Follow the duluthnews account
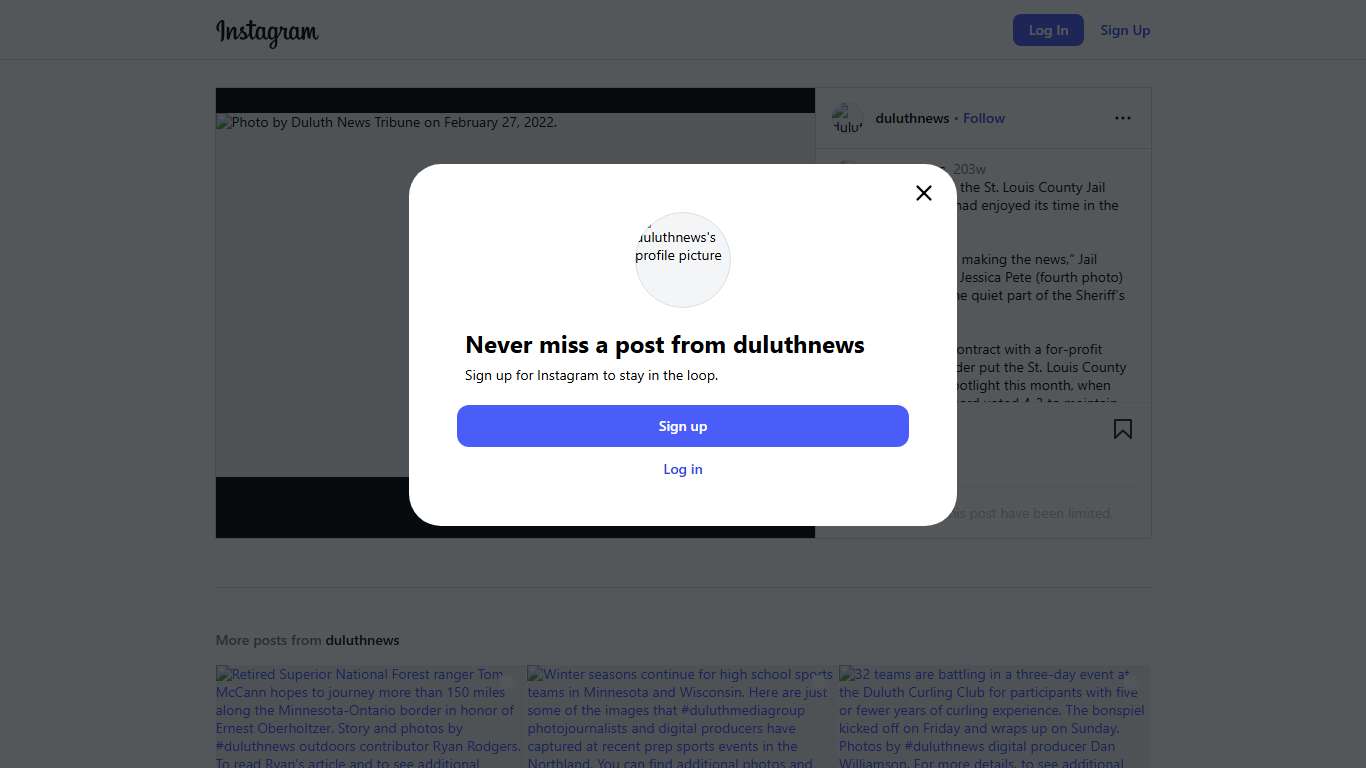This screenshot has height=768, width=1366. coord(983,118)
